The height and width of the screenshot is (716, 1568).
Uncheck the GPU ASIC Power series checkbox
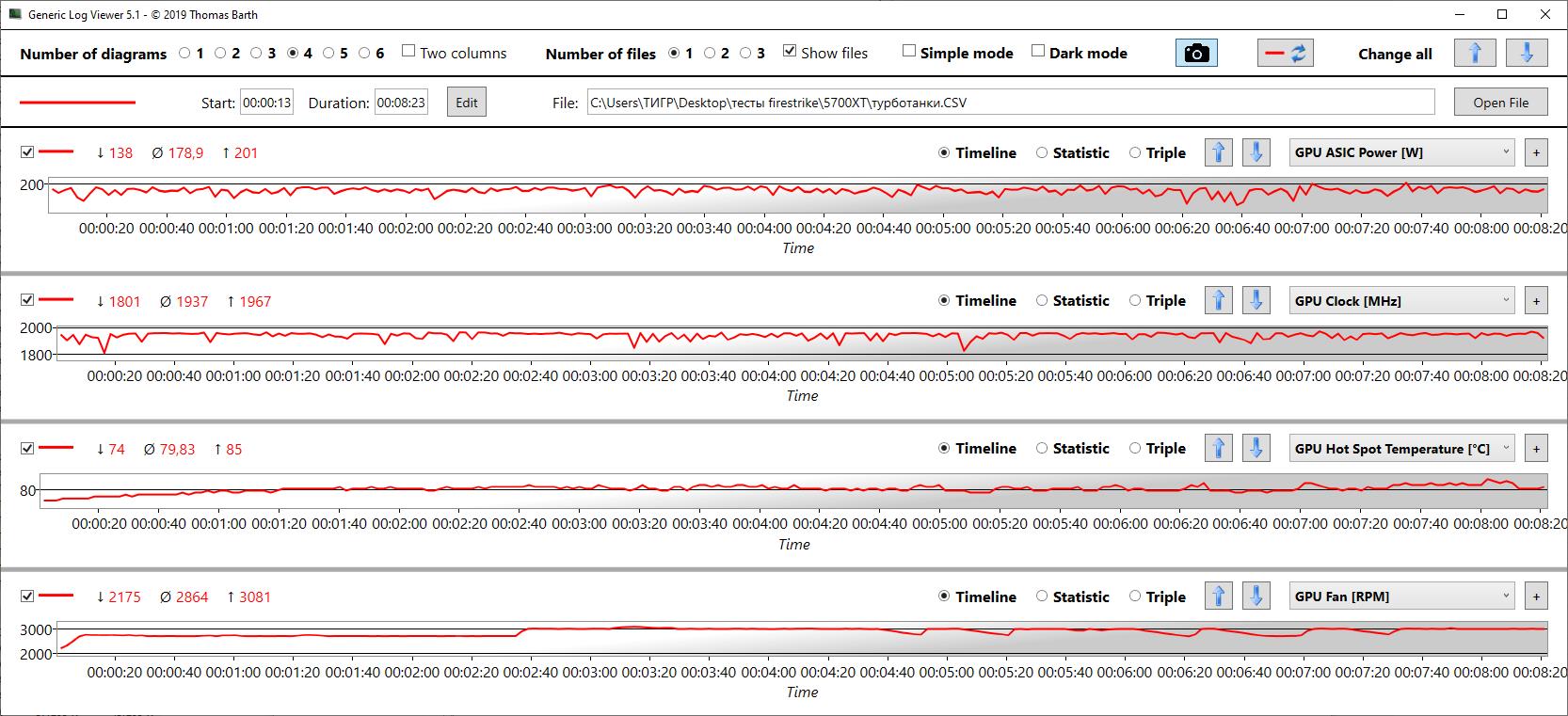click(x=27, y=151)
